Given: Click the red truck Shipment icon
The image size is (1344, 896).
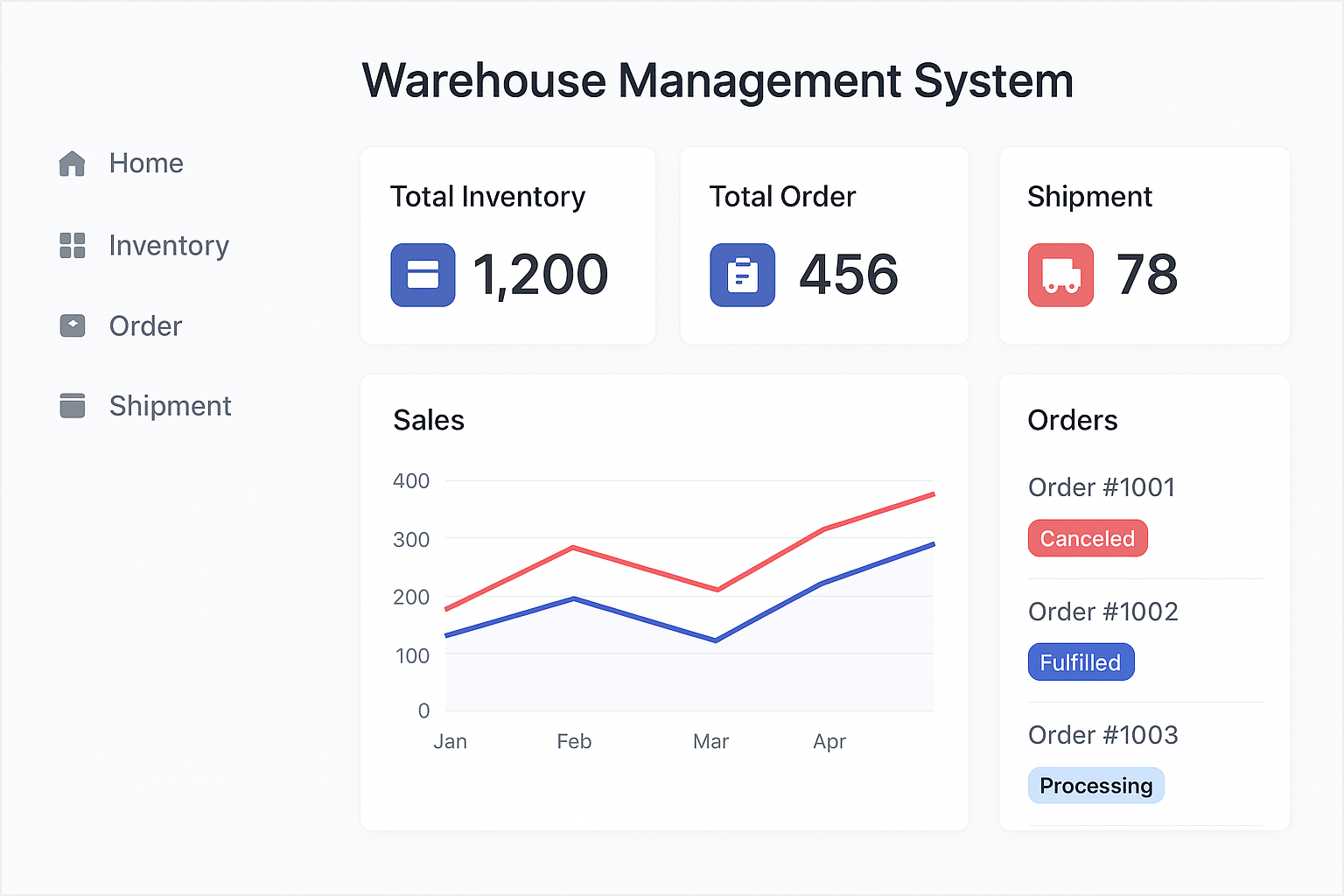Looking at the screenshot, I should click(1060, 275).
